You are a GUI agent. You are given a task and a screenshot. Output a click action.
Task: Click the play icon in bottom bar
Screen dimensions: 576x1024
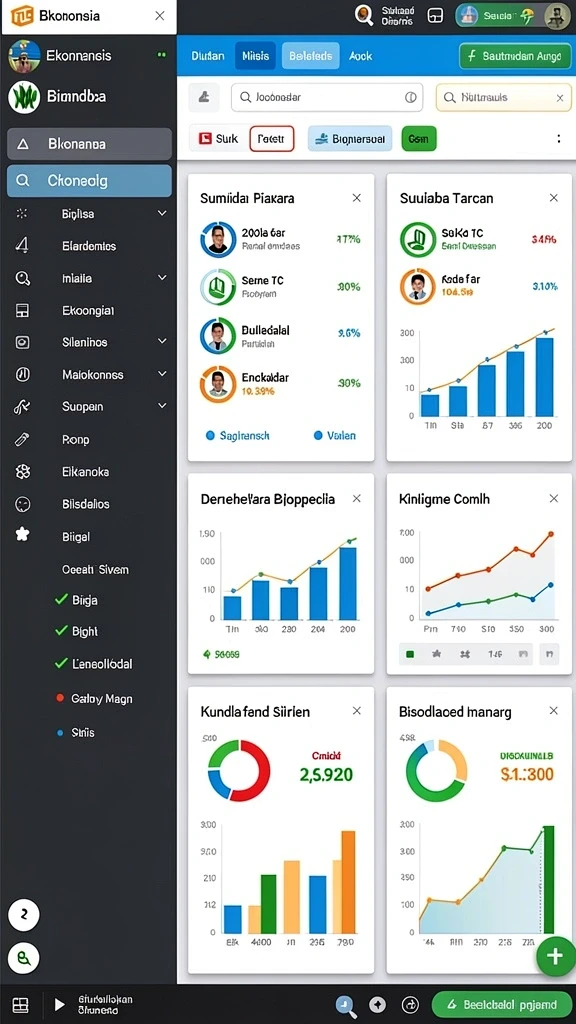(59, 1004)
